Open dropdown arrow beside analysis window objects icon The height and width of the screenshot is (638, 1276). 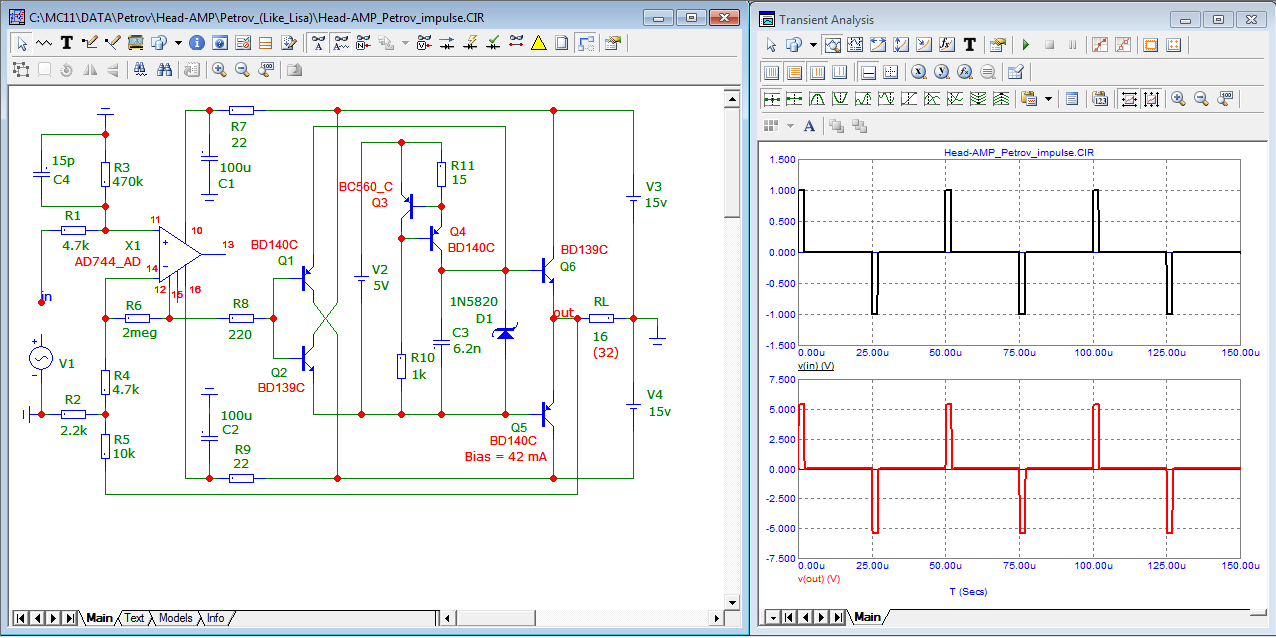pos(813,45)
